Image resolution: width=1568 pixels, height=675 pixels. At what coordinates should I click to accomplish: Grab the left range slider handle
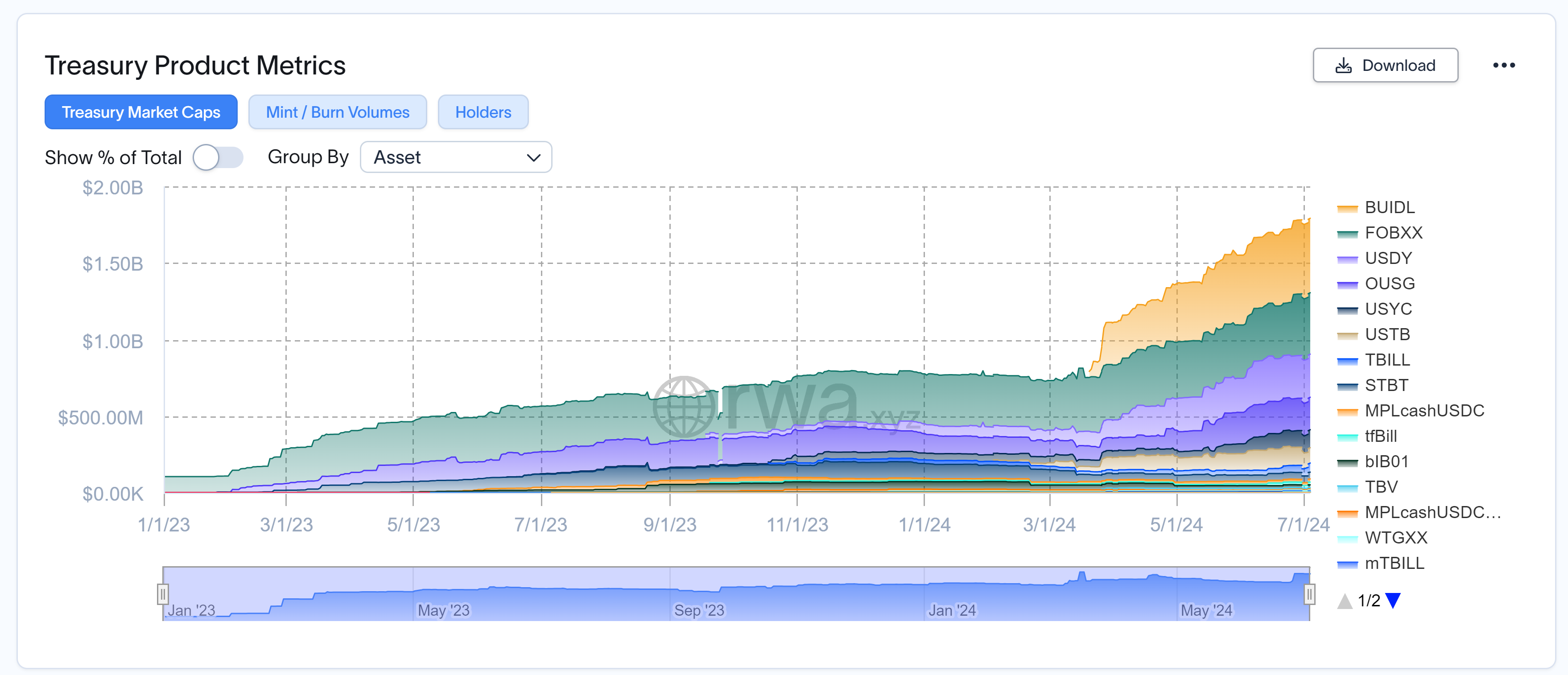(x=162, y=593)
